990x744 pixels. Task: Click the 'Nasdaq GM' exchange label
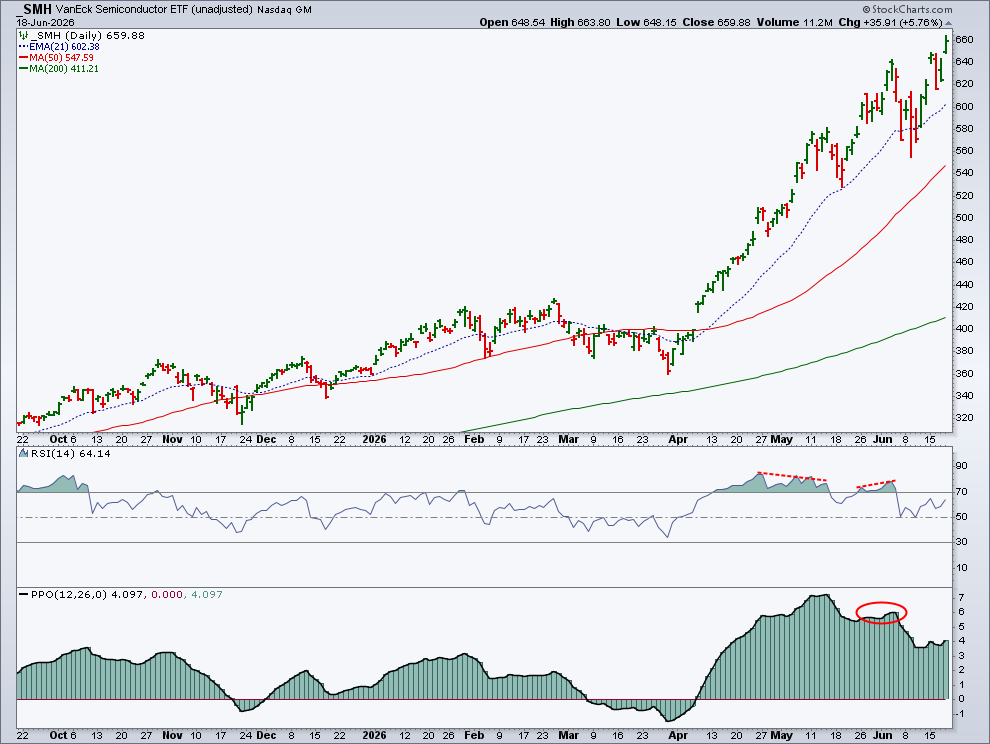click(284, 9)
